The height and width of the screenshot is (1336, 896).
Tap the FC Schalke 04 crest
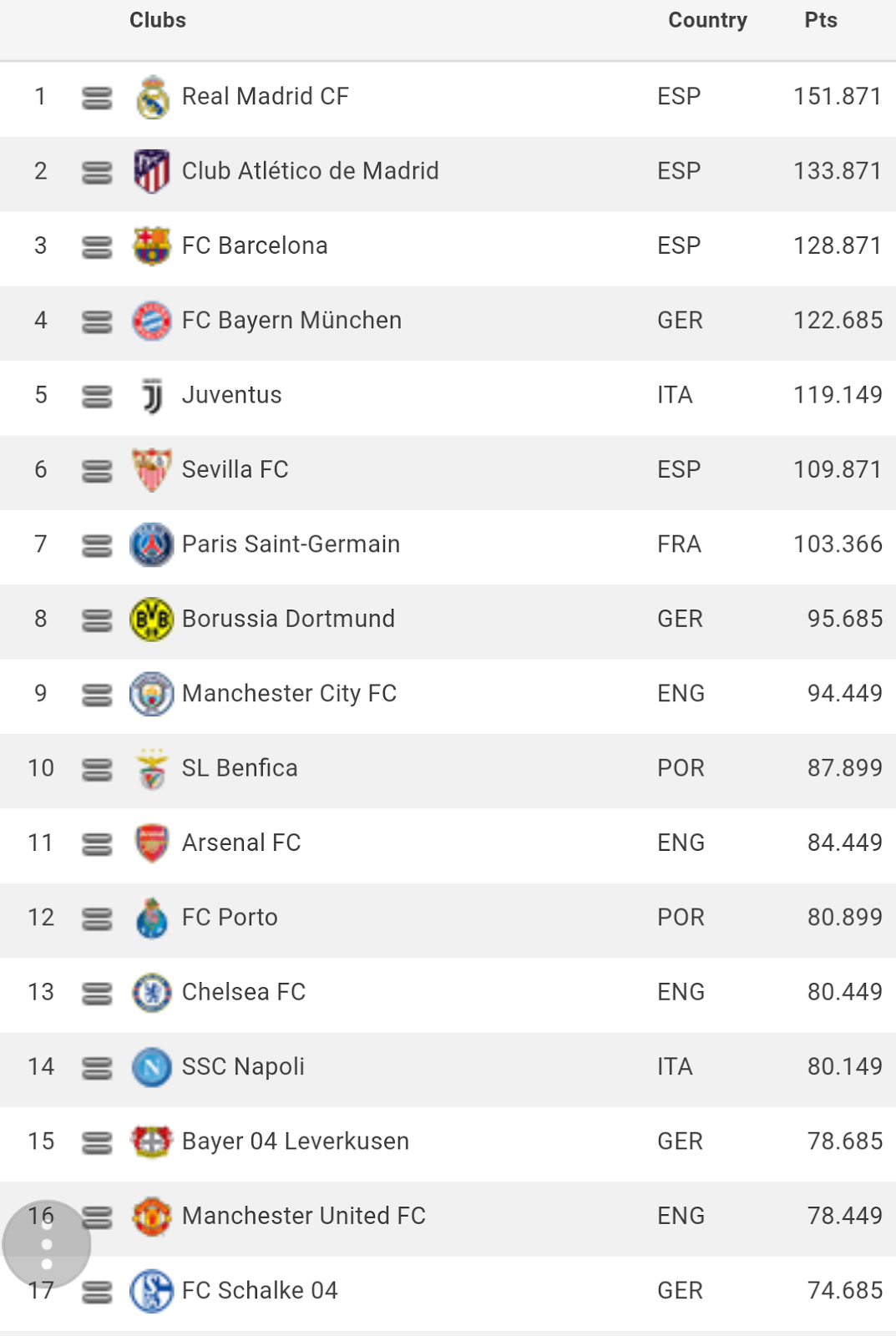(x=152, y=1291)
